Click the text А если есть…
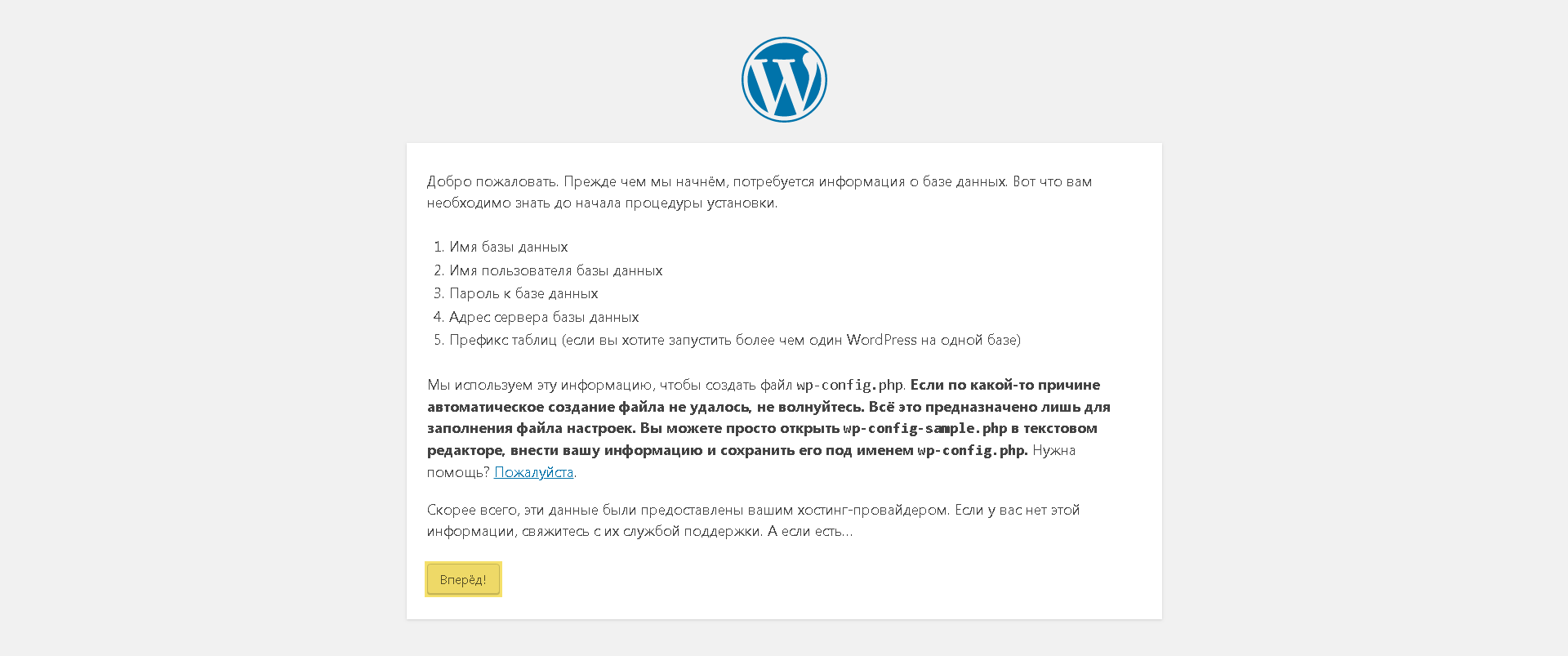1568x656 pixels. (x=810, y=531)
